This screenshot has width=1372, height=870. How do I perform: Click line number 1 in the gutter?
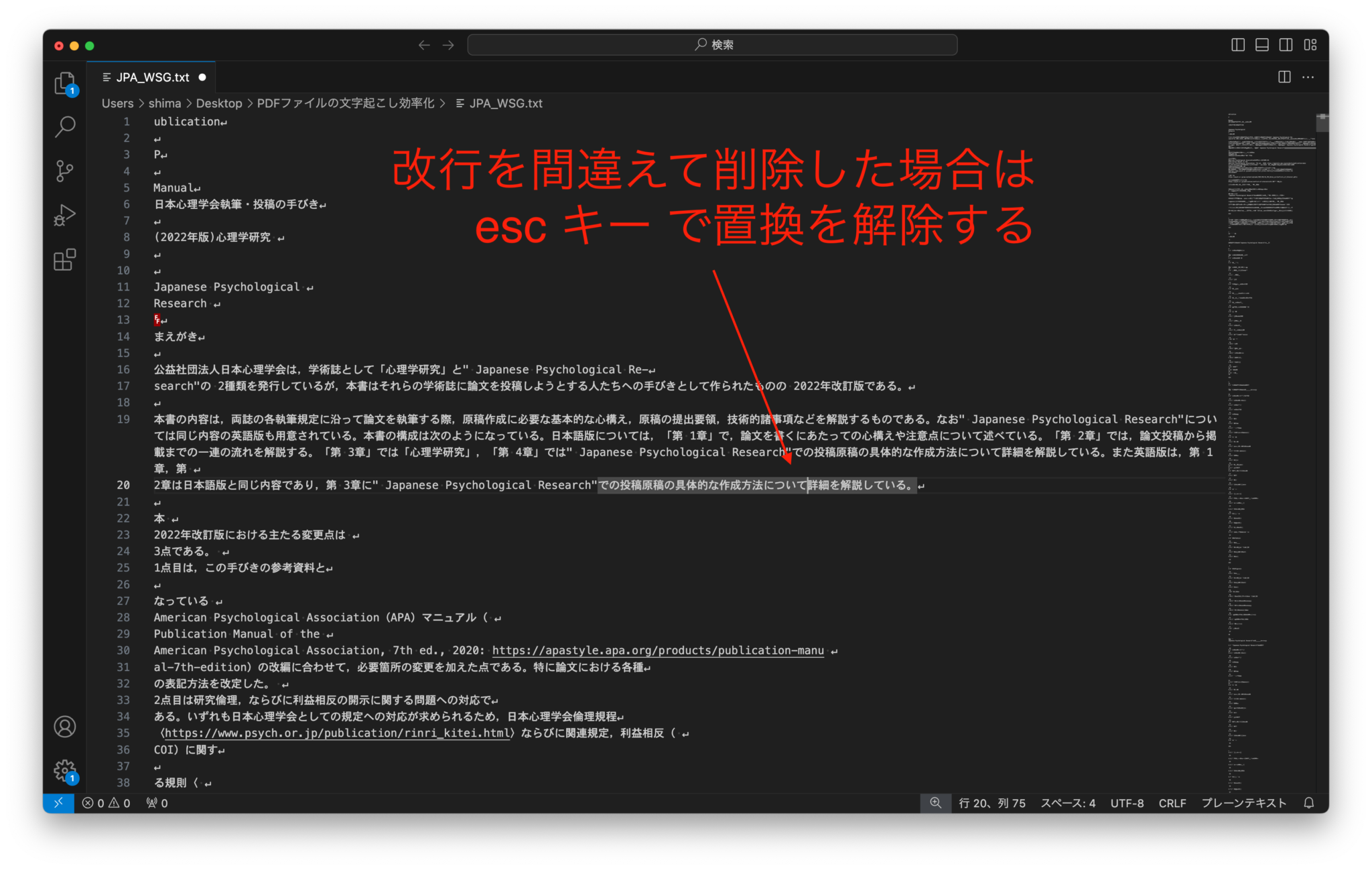pos(126,121)
